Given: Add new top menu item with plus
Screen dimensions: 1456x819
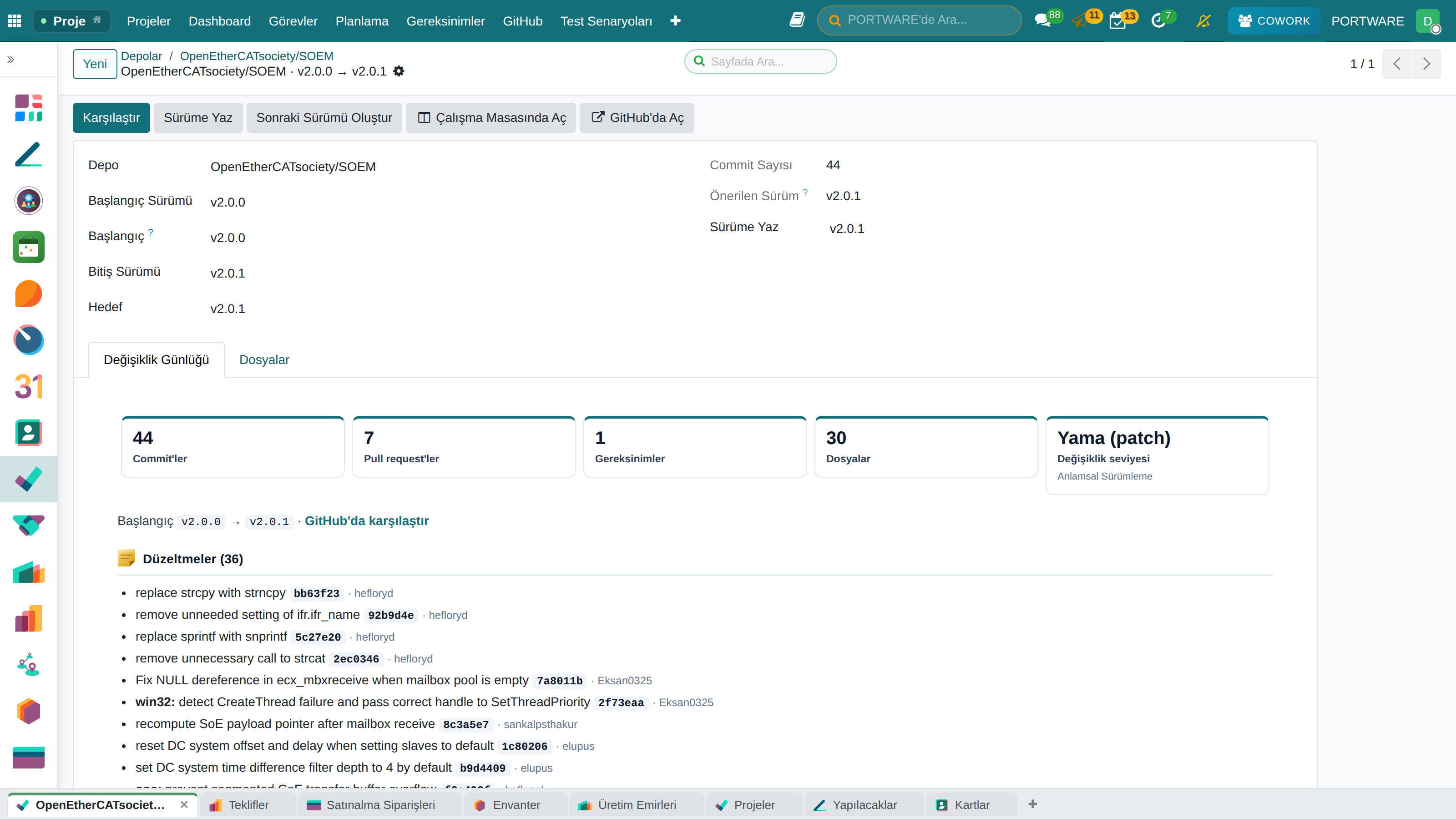Looking at the screenshot, I should (675, 21).
